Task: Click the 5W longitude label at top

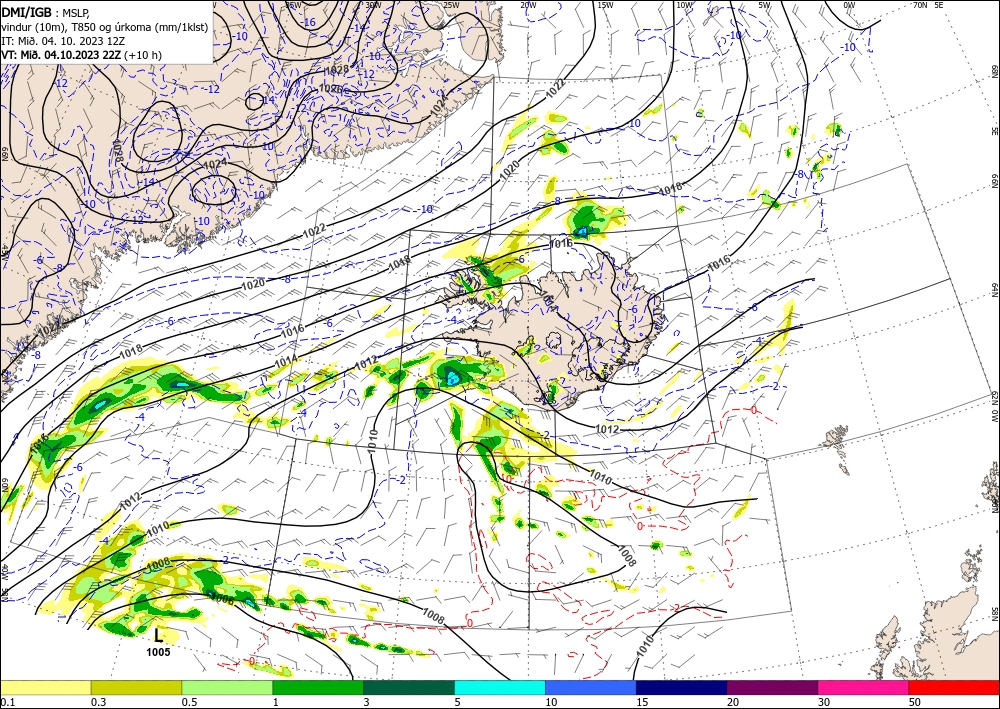Action: 765,5
